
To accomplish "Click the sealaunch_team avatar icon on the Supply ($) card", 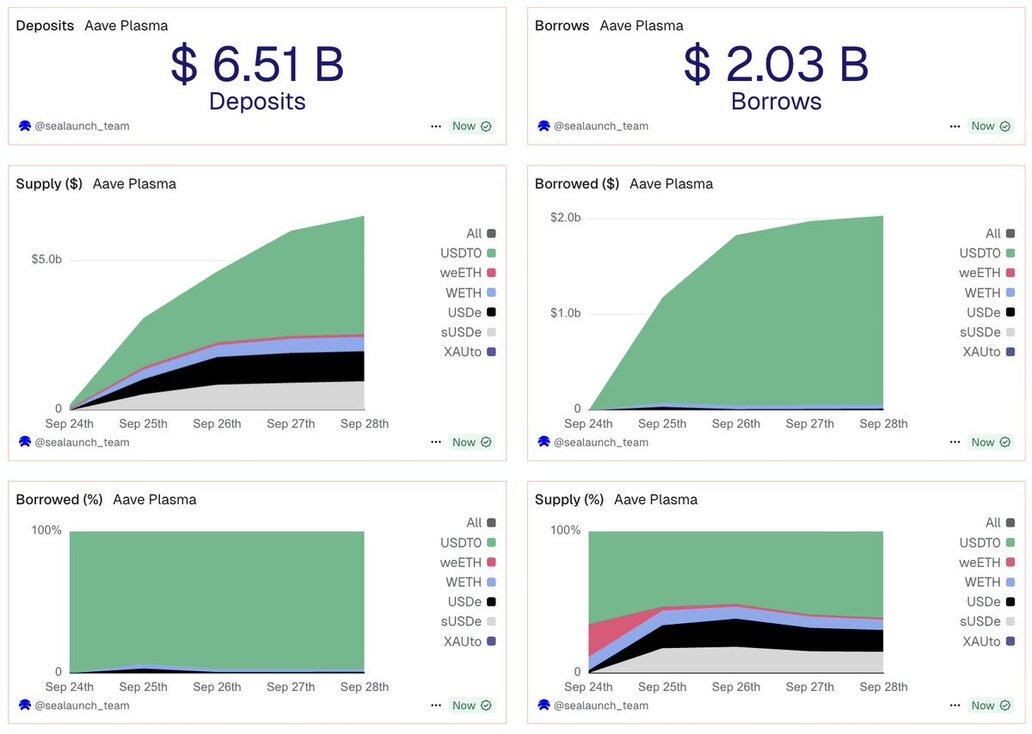I will tap(25, 442).
